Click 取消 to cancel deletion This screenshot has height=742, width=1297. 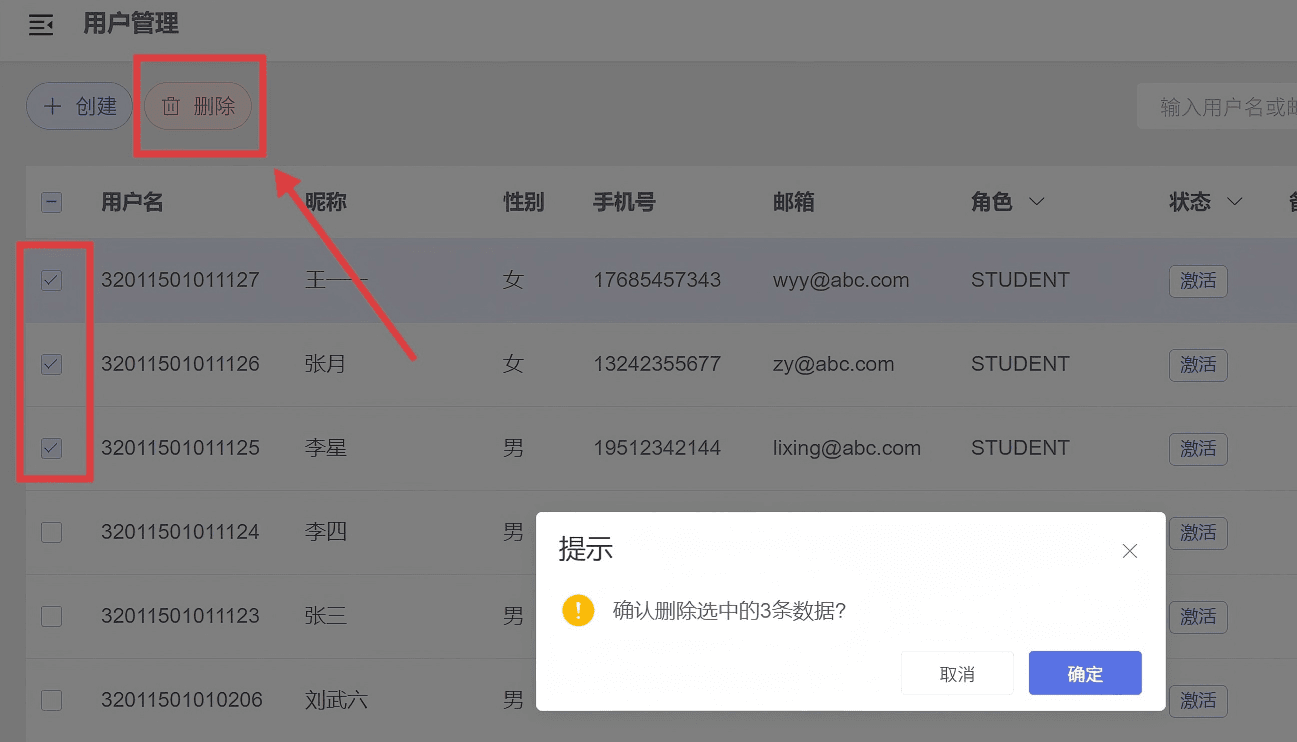point(957,674)
